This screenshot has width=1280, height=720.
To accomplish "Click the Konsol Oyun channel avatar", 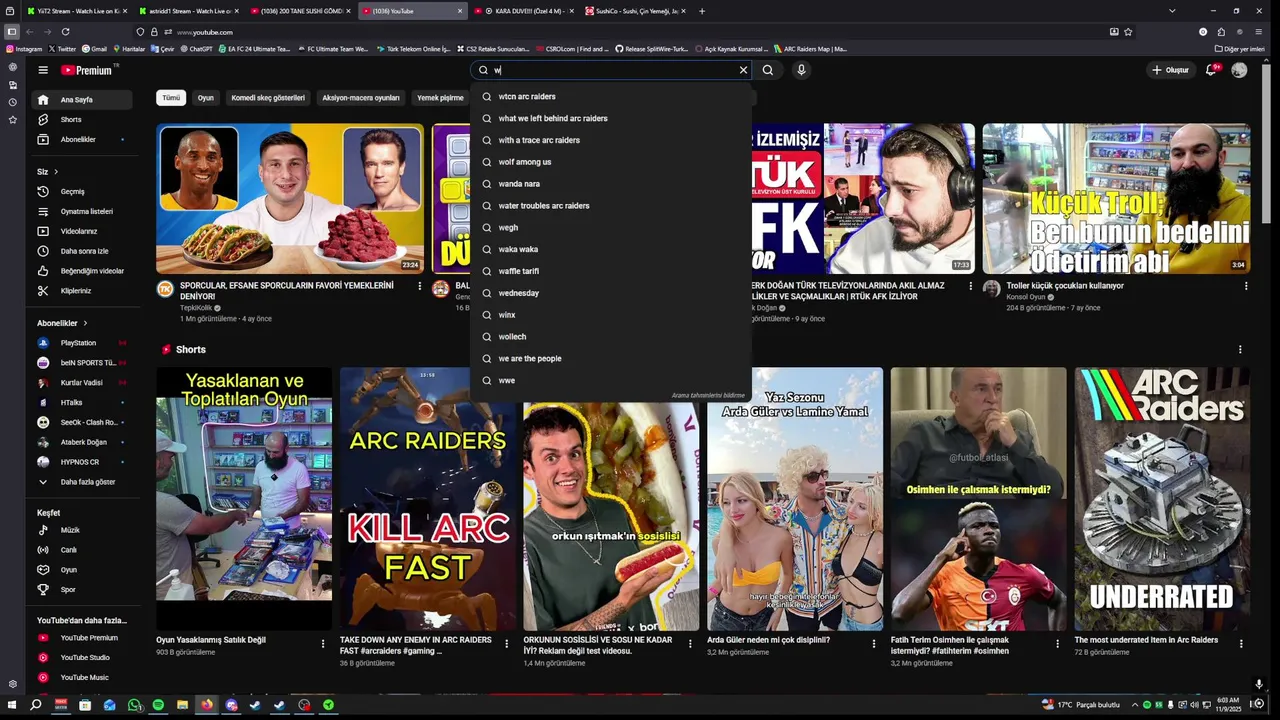I will tap(991, 289).
